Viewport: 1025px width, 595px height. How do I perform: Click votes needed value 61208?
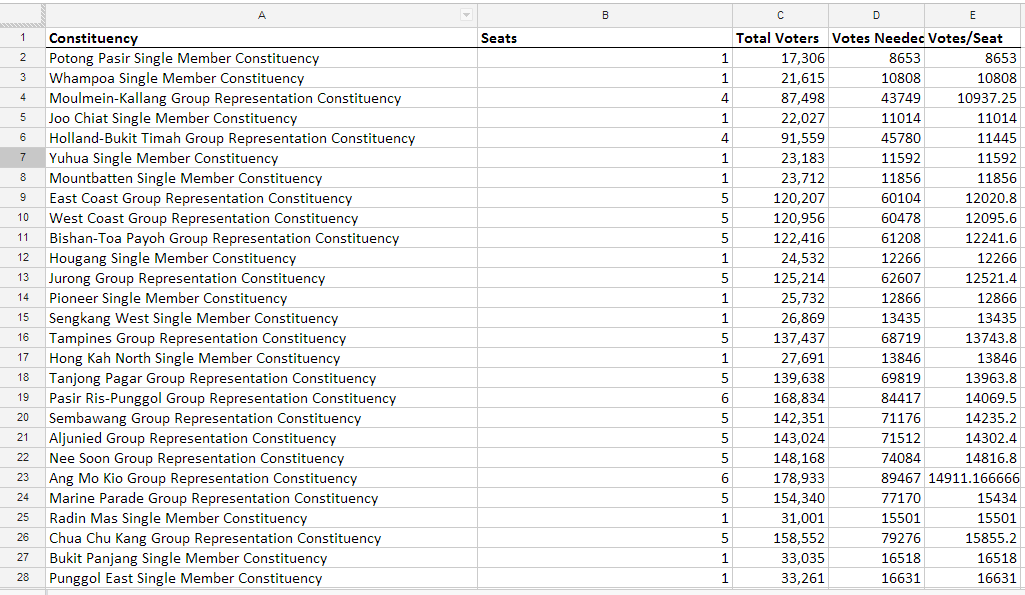point(876,238)
